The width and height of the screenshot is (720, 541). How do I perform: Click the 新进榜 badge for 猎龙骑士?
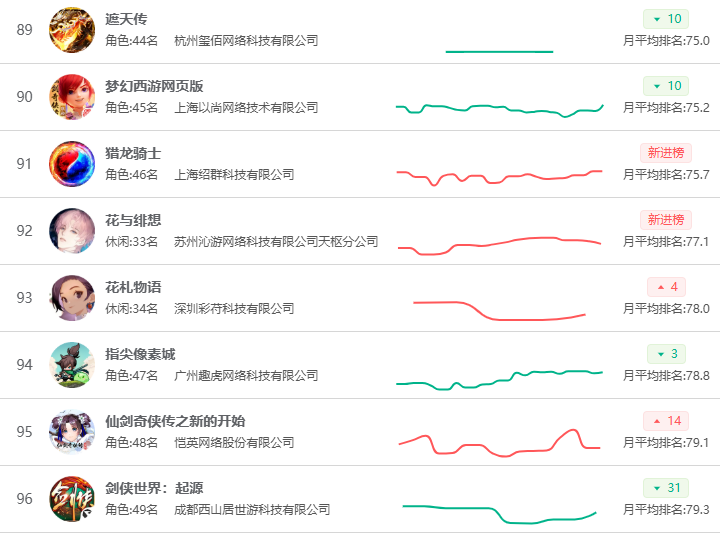point(666,153)
